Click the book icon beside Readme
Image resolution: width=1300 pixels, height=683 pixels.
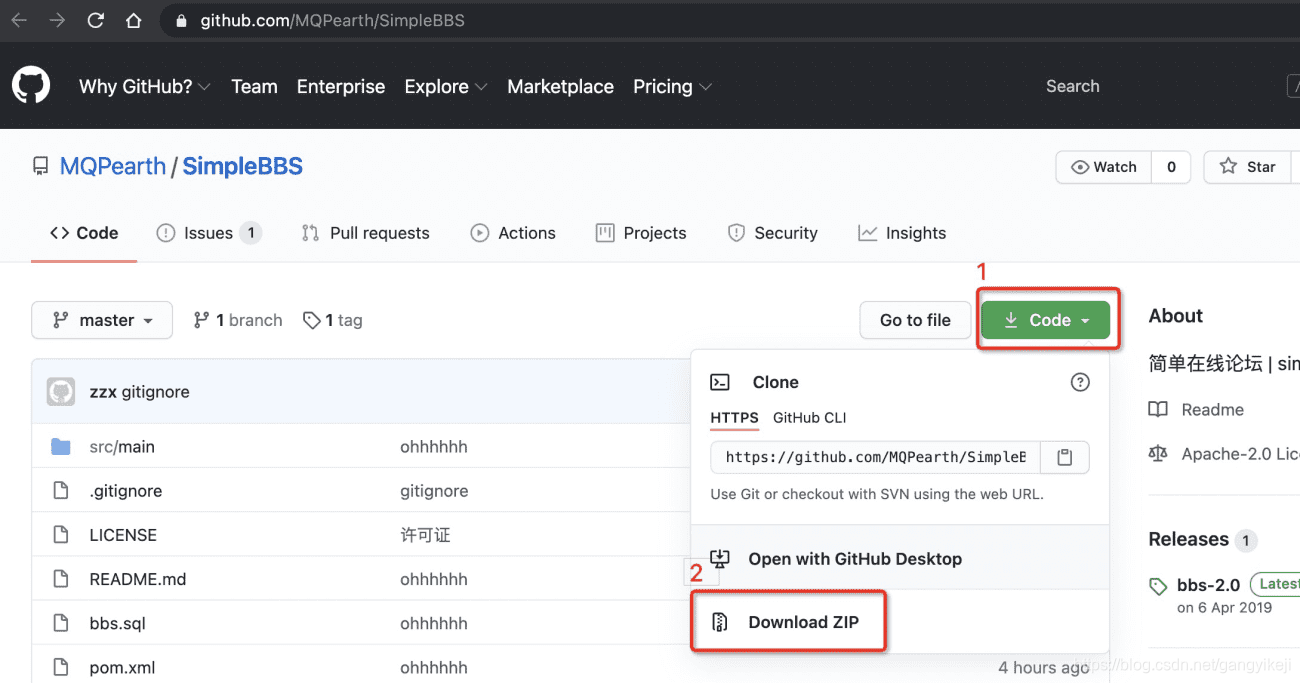coord(1158,409)
